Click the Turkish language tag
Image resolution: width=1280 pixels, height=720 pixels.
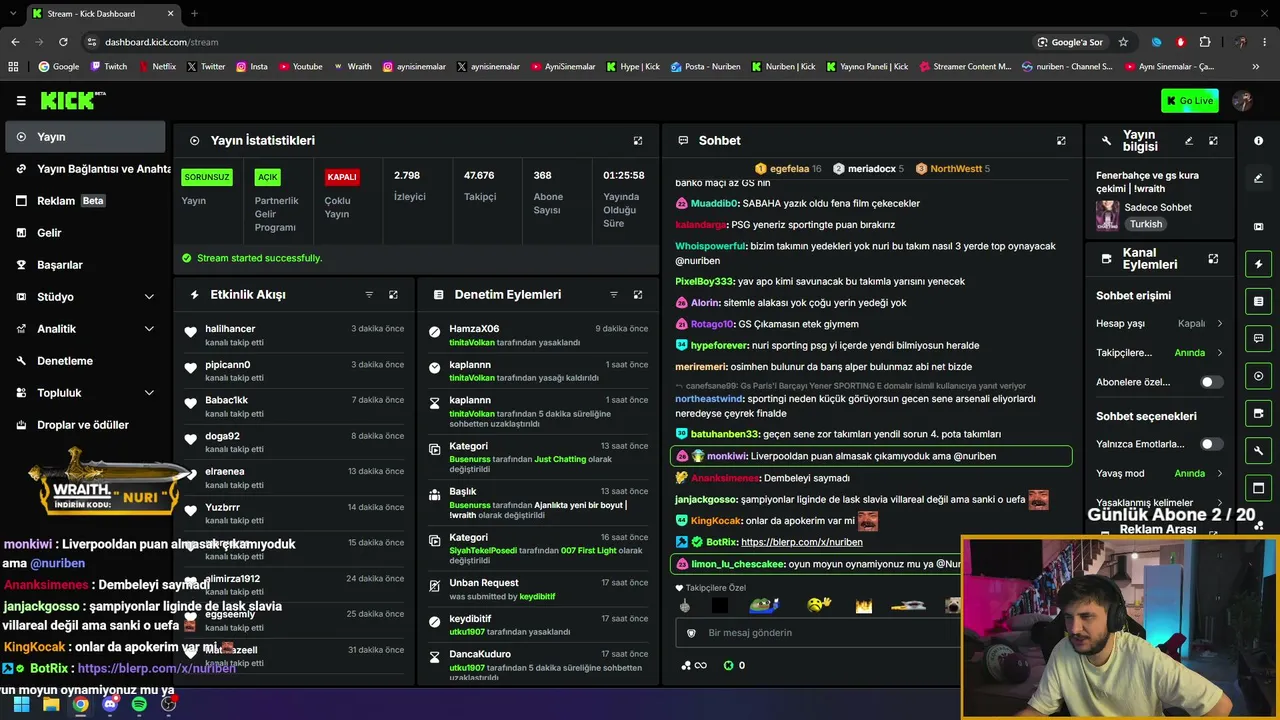coord(1146,224)
